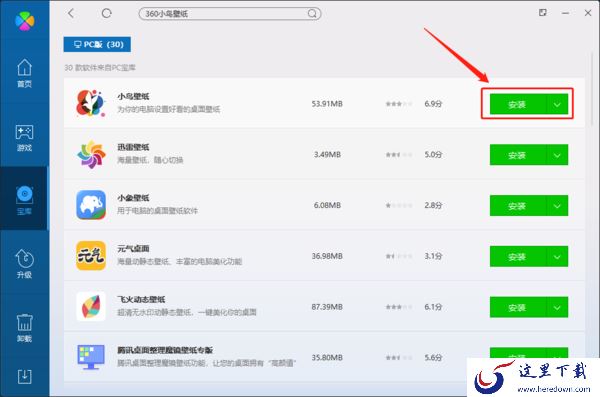Install 迅雷壁纸 with the green 安装 button
The image size is (600, 397).
(518, 155)
